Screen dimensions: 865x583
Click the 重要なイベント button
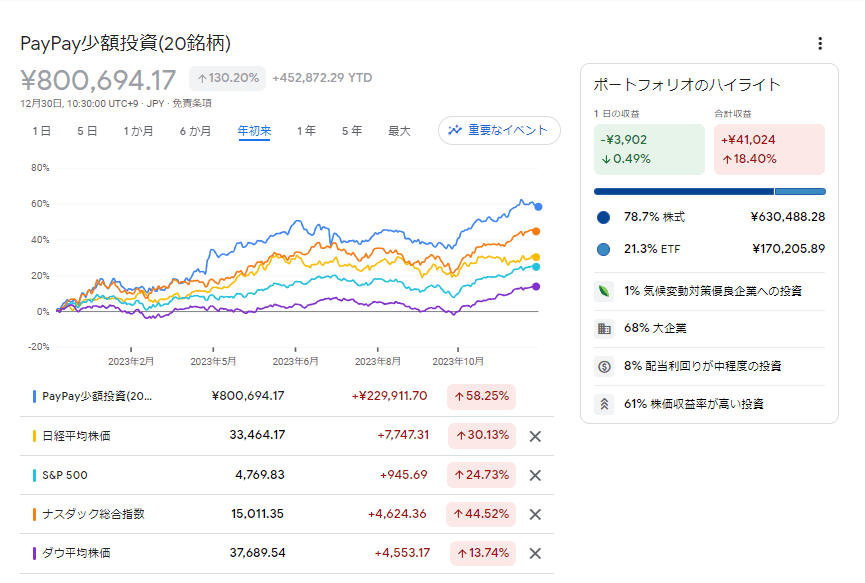(x=499, y=130)
